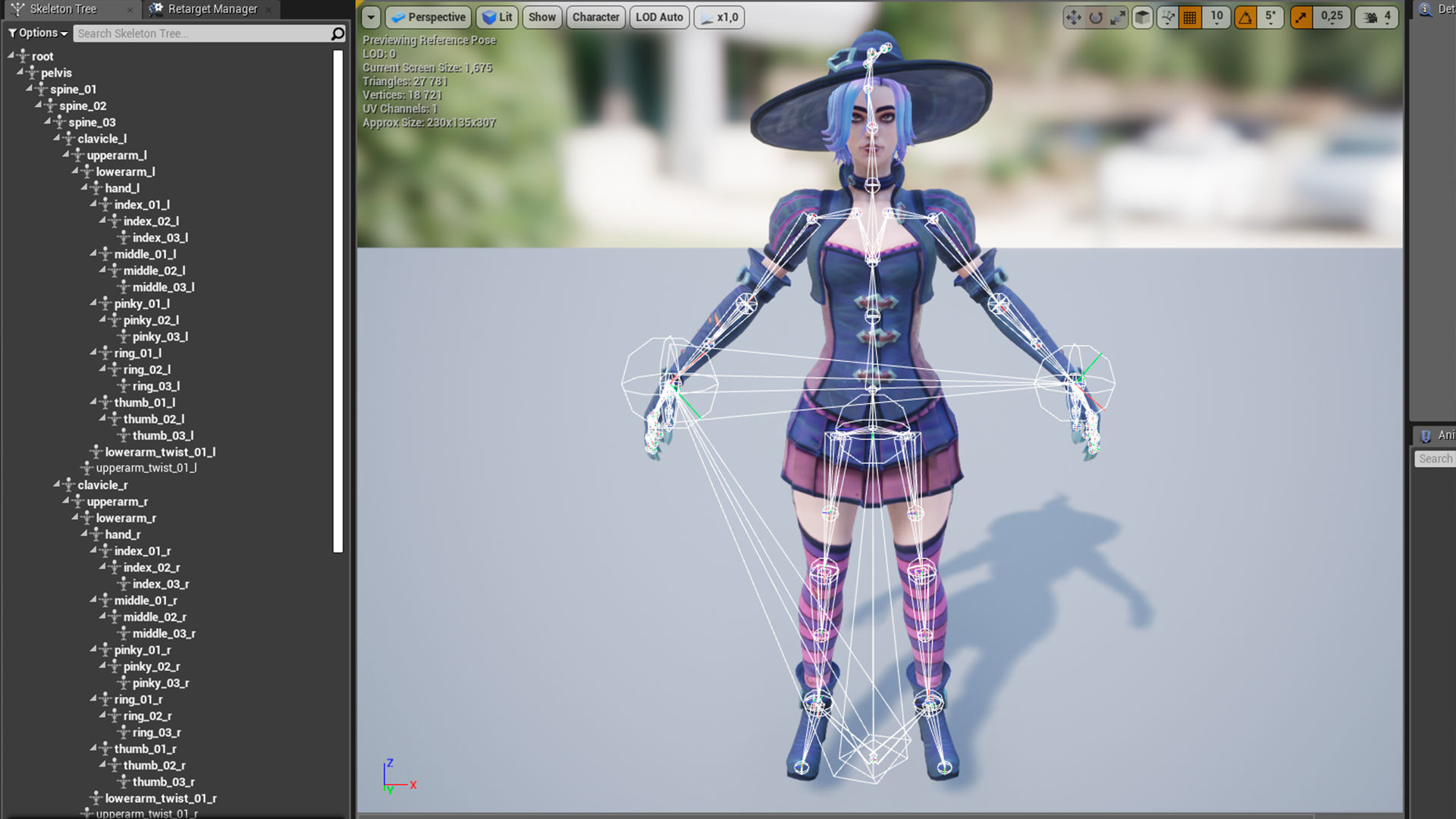This screenshot has height=819, width=1456.
Task: Switch to the Retarget Manager tab
Action: coord(212,9)
